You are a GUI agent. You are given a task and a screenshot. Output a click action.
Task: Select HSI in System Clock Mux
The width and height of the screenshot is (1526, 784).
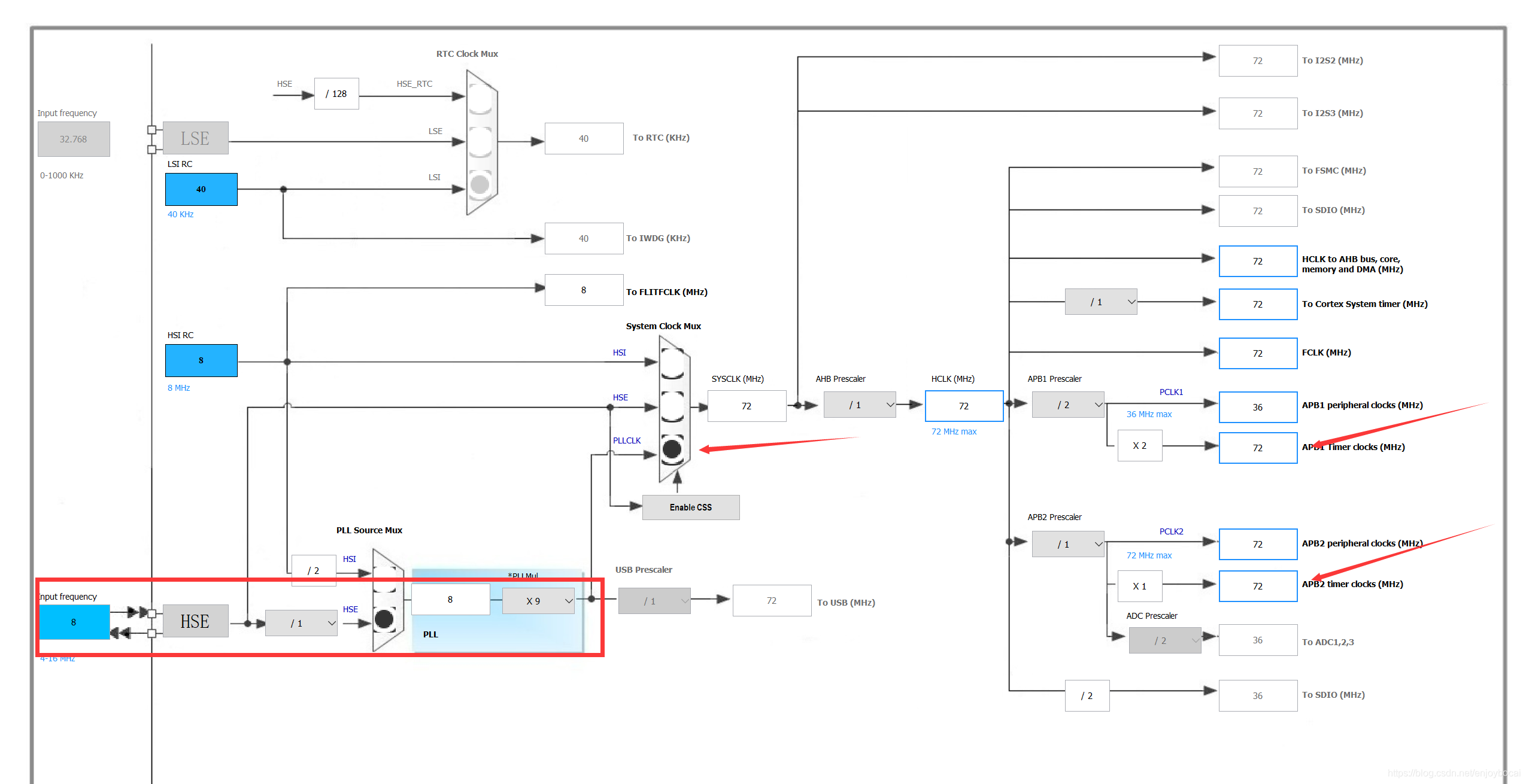coord(672,363)
